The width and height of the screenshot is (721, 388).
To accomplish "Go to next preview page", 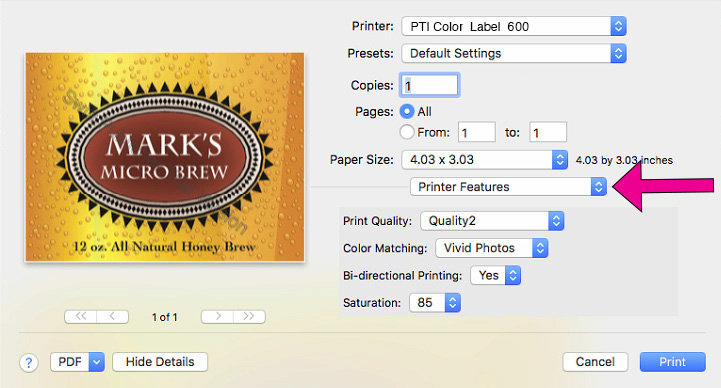I will tap(217, 316).
